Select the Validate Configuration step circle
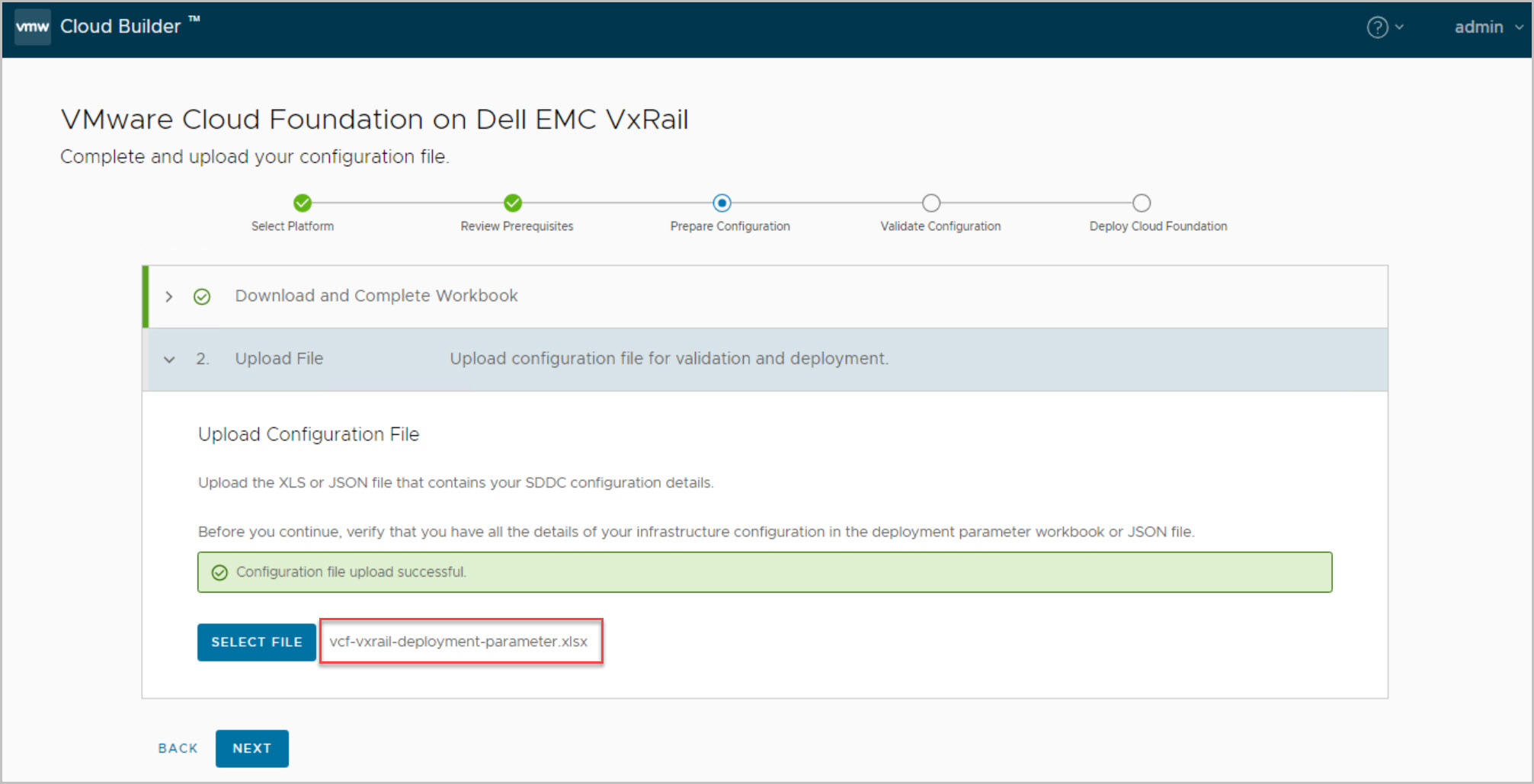 tap(931, 203)
